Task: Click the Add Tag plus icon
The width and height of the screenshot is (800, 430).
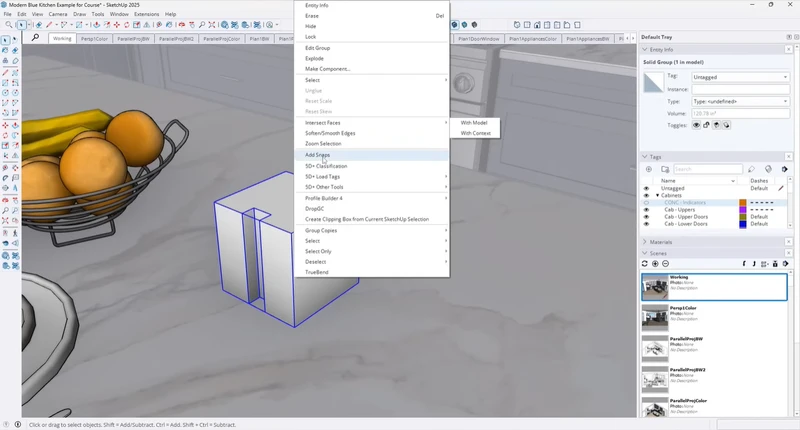Action: (x=646, y=169)
